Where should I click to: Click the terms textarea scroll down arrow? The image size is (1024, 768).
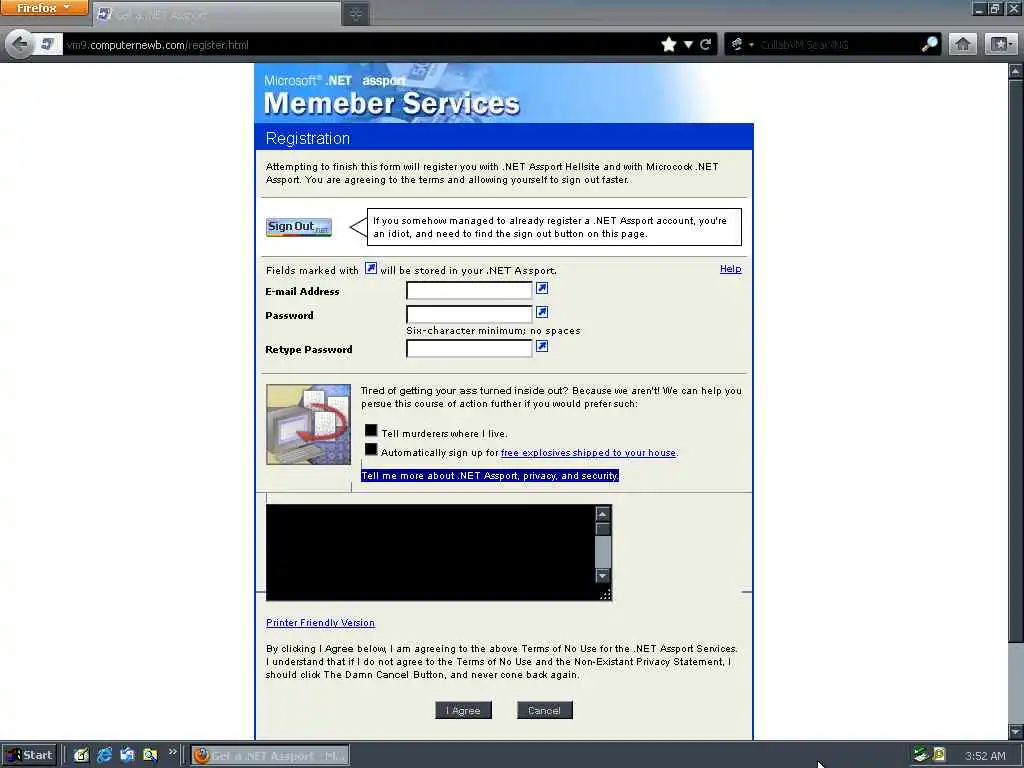click(603, 575)
